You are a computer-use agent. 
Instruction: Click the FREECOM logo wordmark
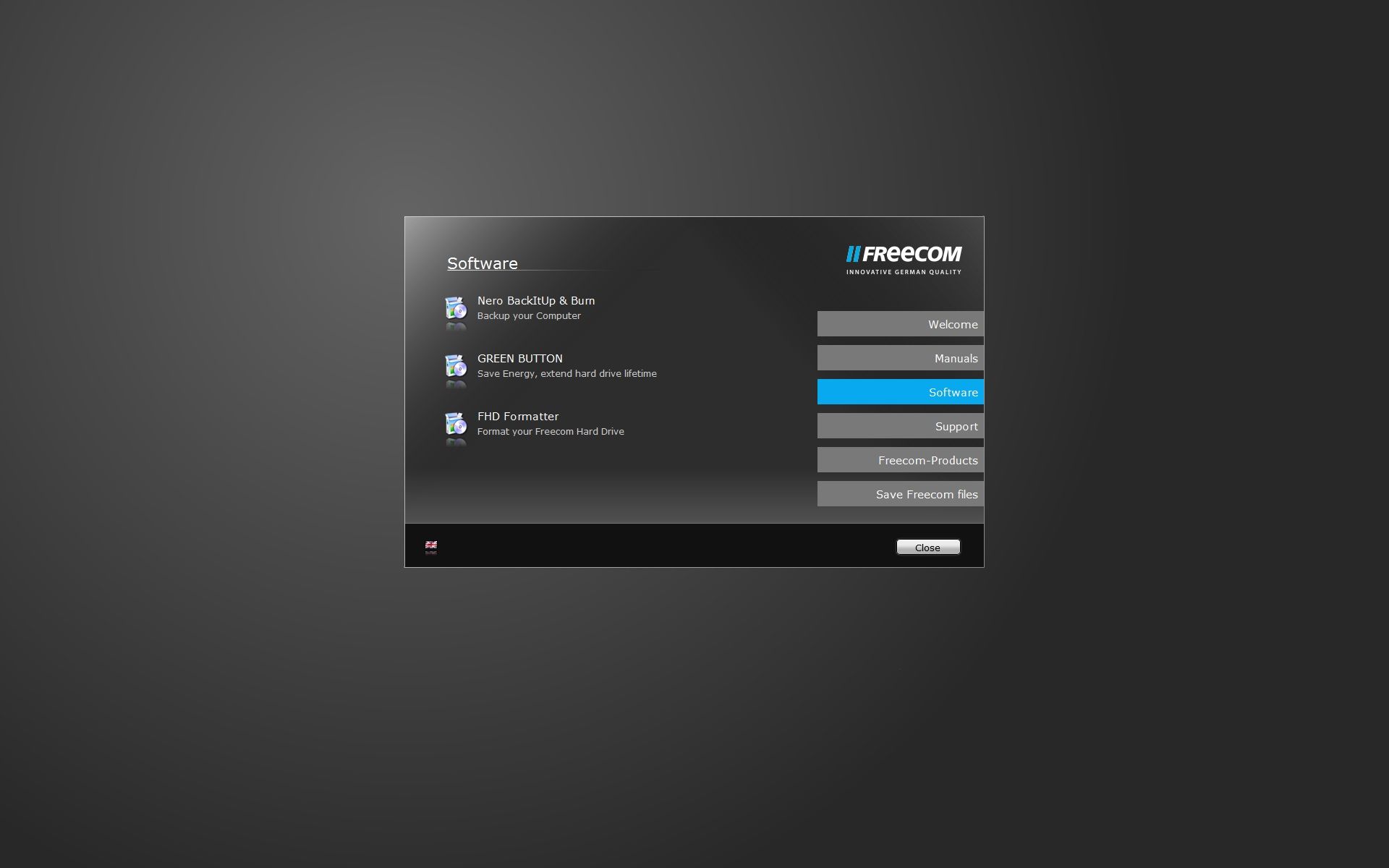(x=904, y=255)
